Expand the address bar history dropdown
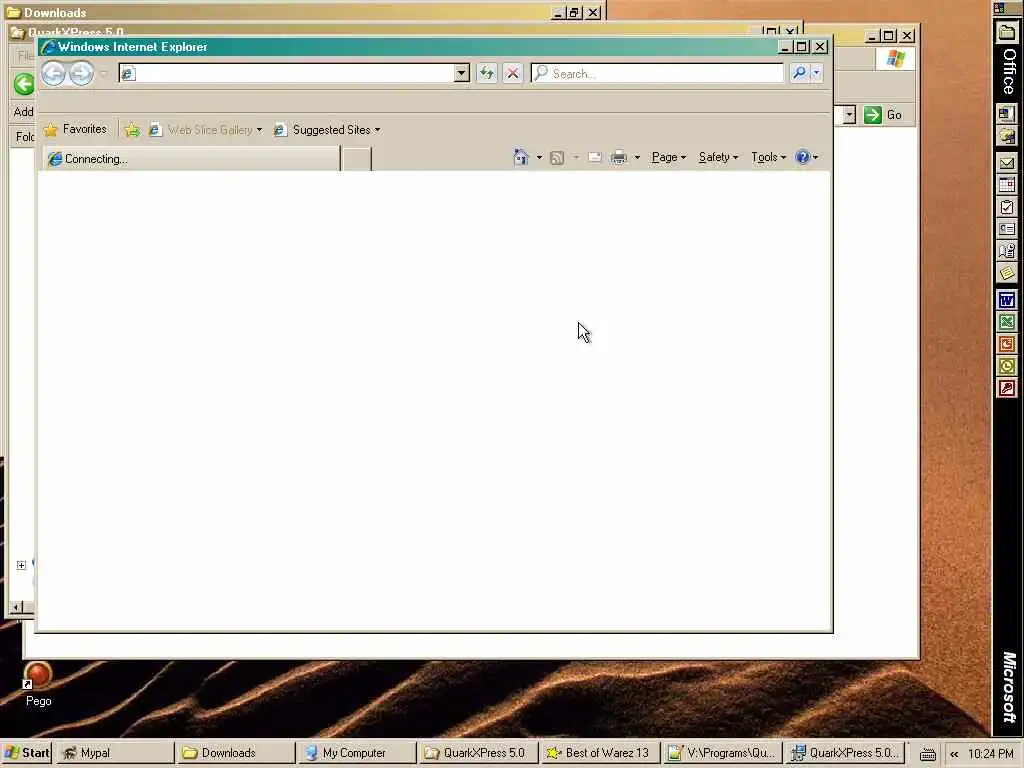This screenshot has height=768, width=1024. [462, 73]
